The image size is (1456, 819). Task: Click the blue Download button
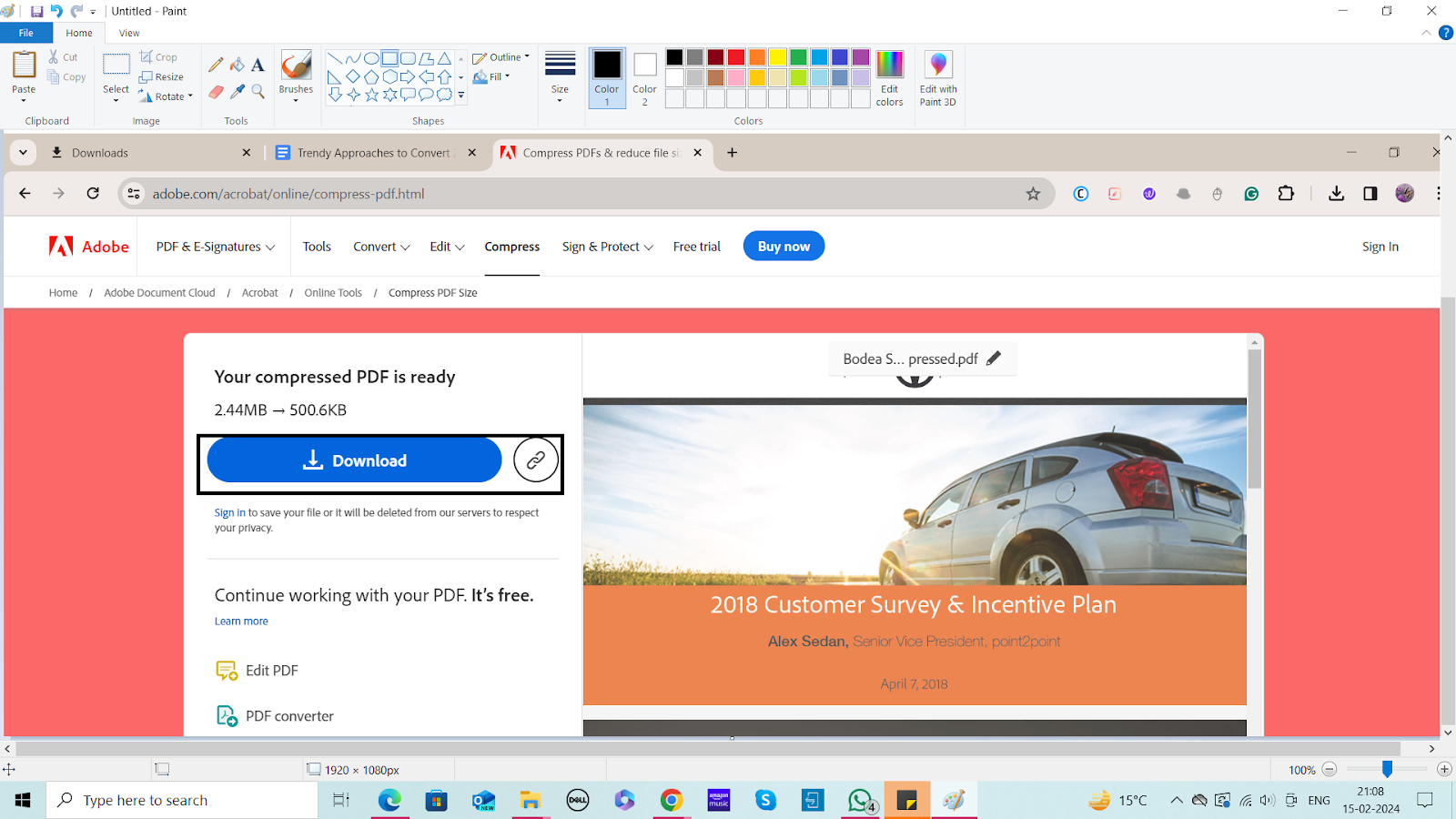[x=354, y=460]
